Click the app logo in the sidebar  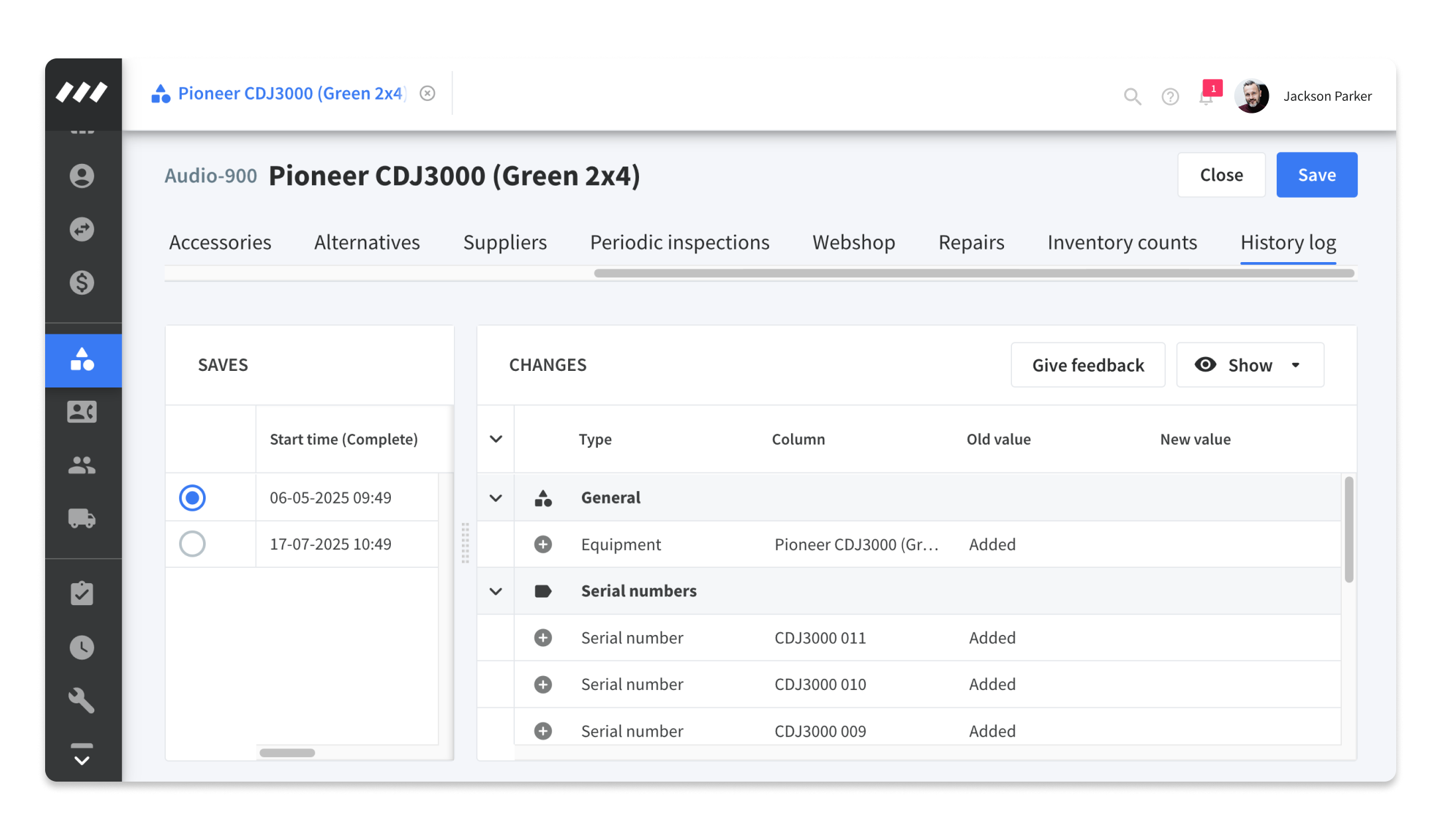[82, 92]
